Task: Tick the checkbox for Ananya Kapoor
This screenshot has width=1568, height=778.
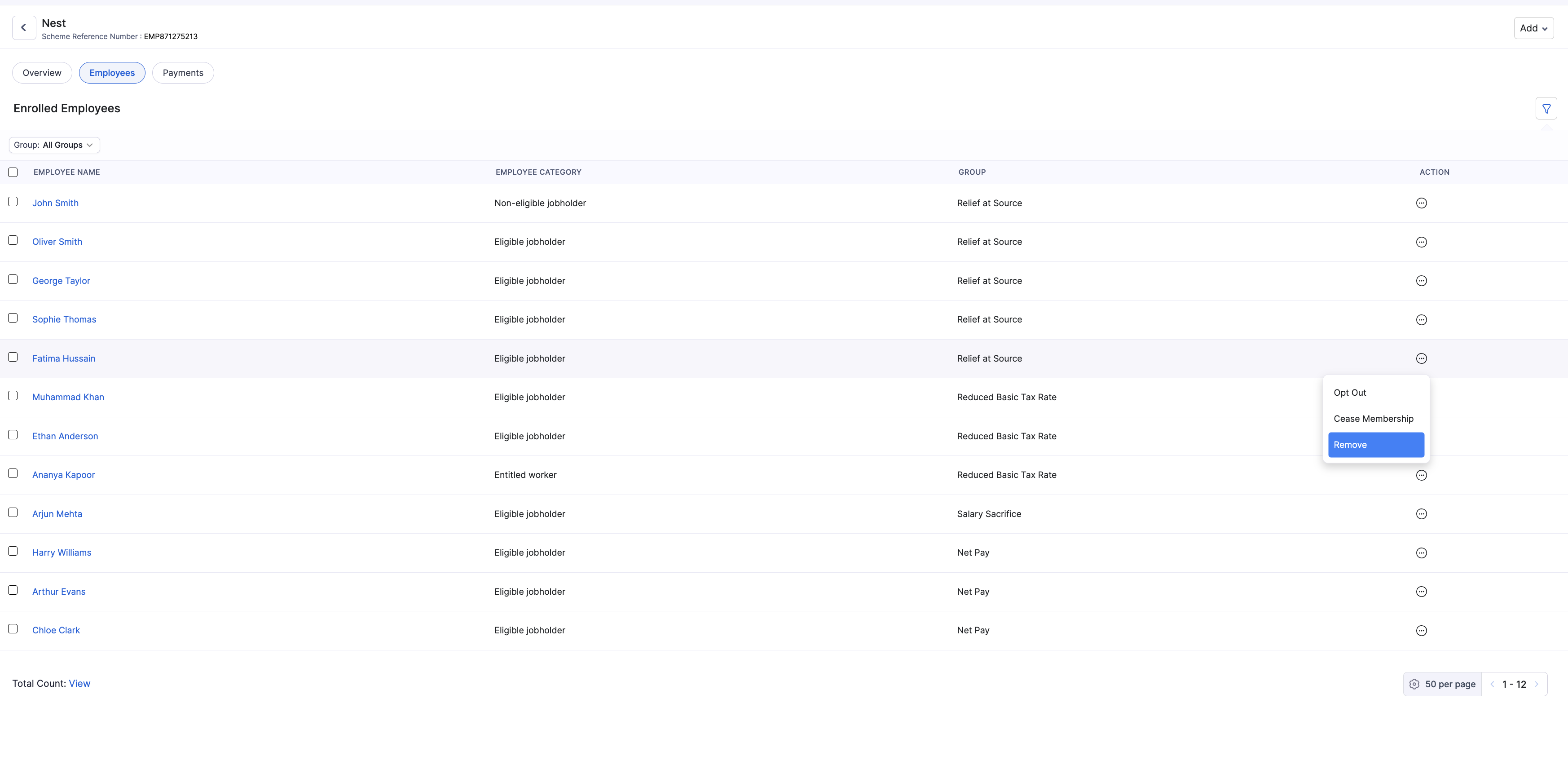Action: pos(13,473)
